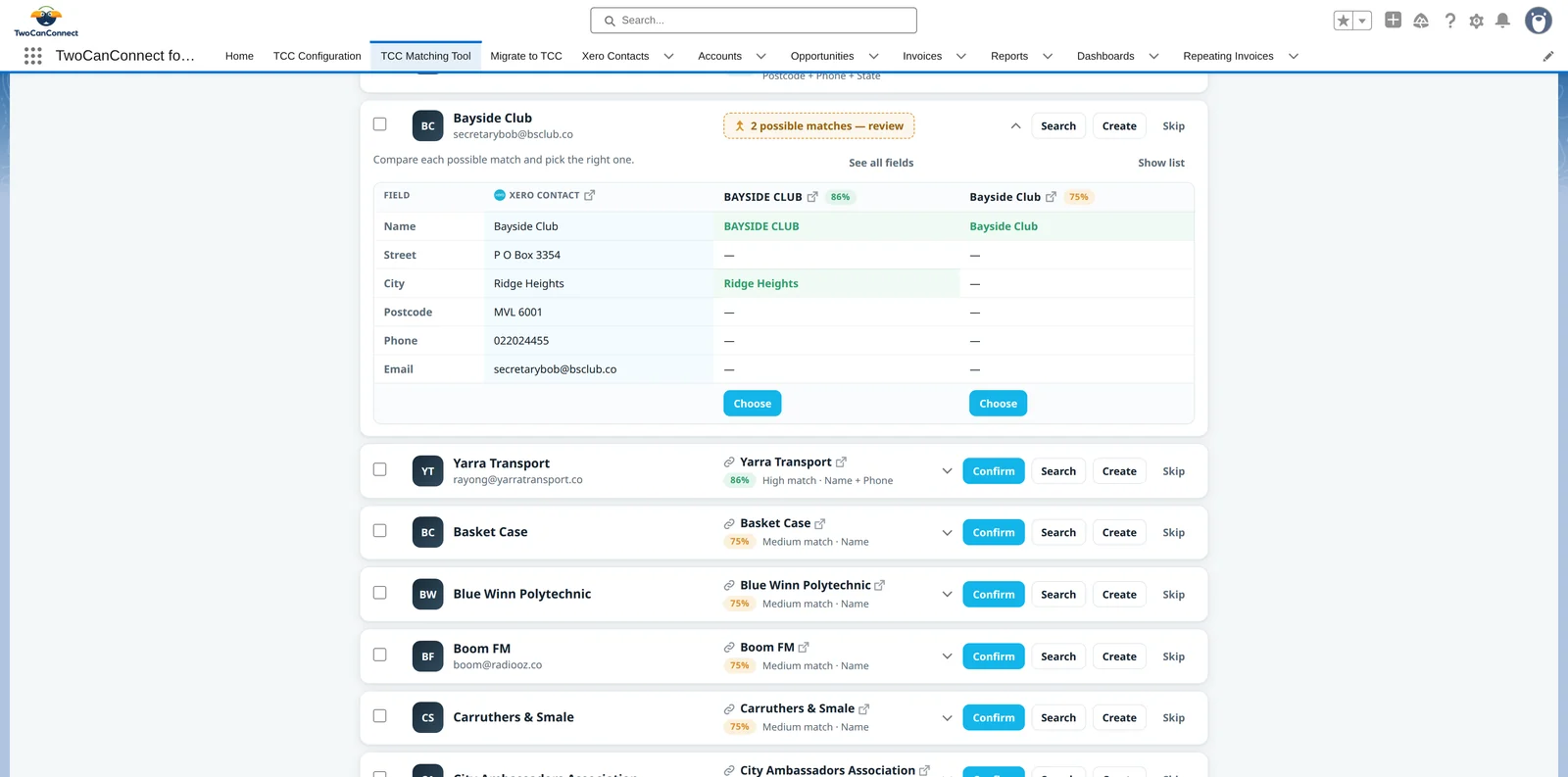Click the TwoCanConnect logo

coord(46,21)
